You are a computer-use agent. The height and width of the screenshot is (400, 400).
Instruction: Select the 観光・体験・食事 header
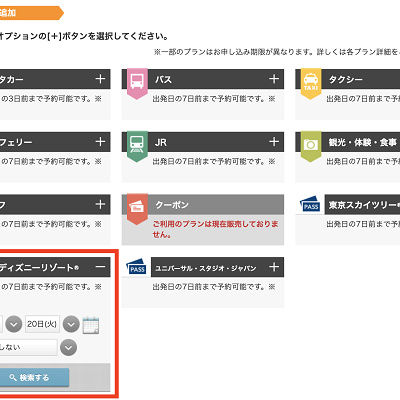point(348,142)
